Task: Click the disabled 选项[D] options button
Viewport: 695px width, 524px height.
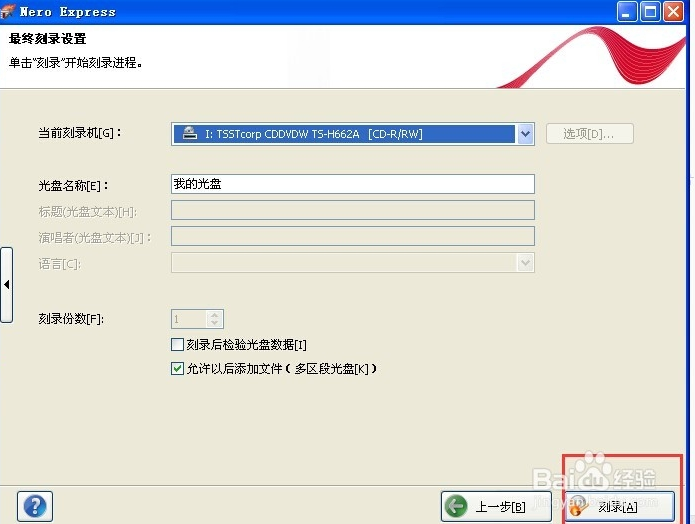Action: click(590, 133)
